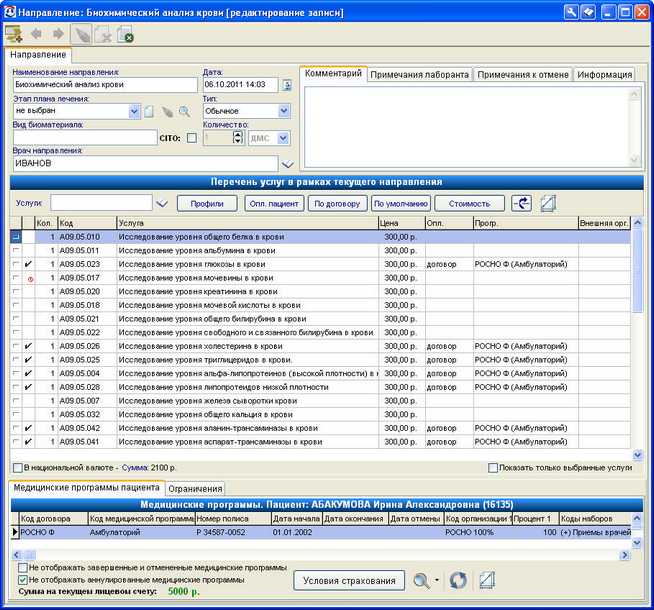
Task: Click the wrench settings icon in title bar
Action: pyautogui.click(x=571, y=12)
